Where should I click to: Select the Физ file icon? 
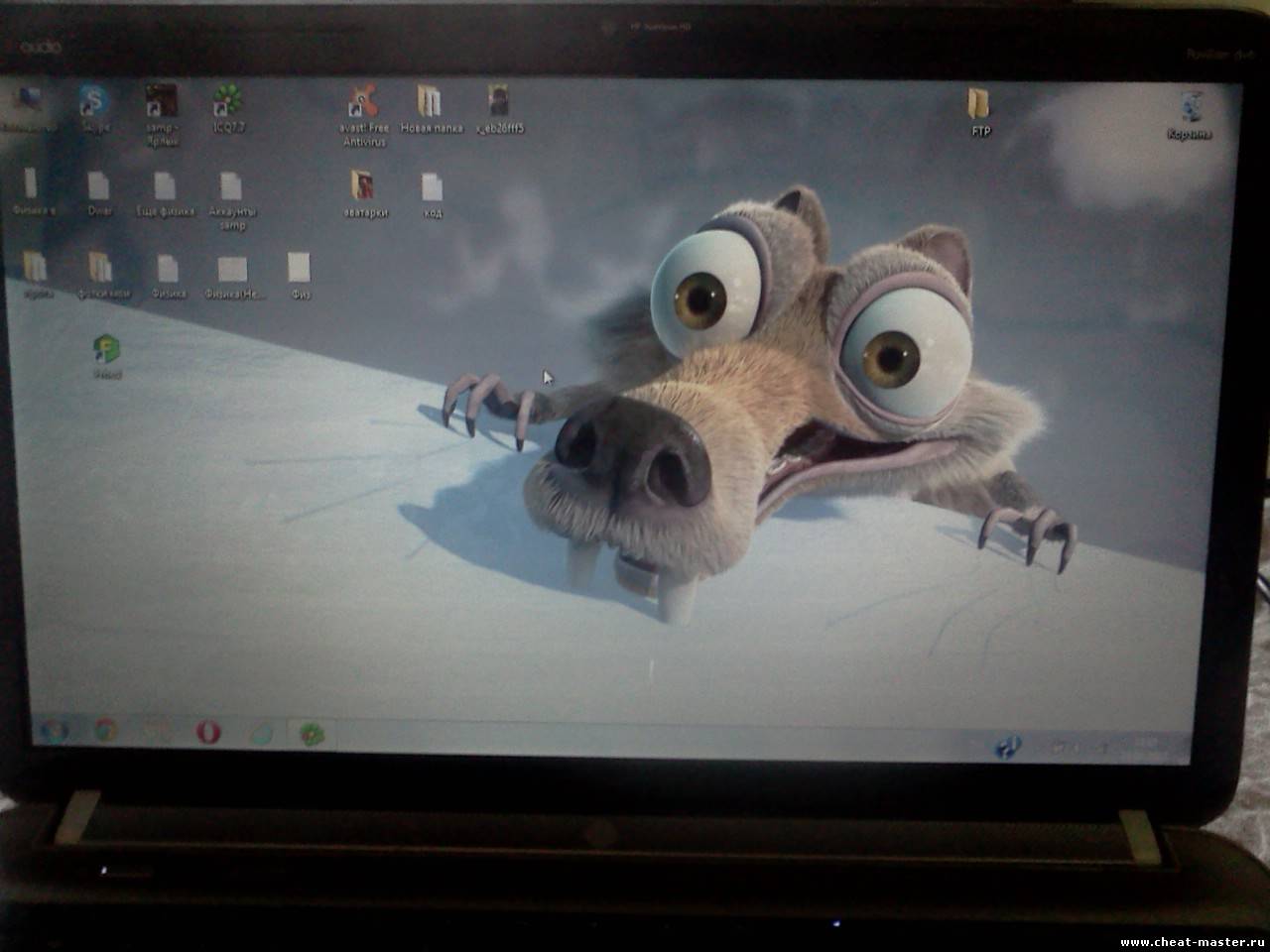point(299,269)
